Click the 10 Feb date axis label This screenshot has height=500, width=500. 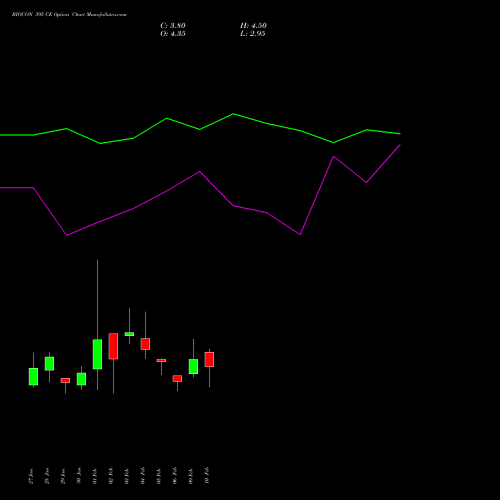(x=207, y=476)
